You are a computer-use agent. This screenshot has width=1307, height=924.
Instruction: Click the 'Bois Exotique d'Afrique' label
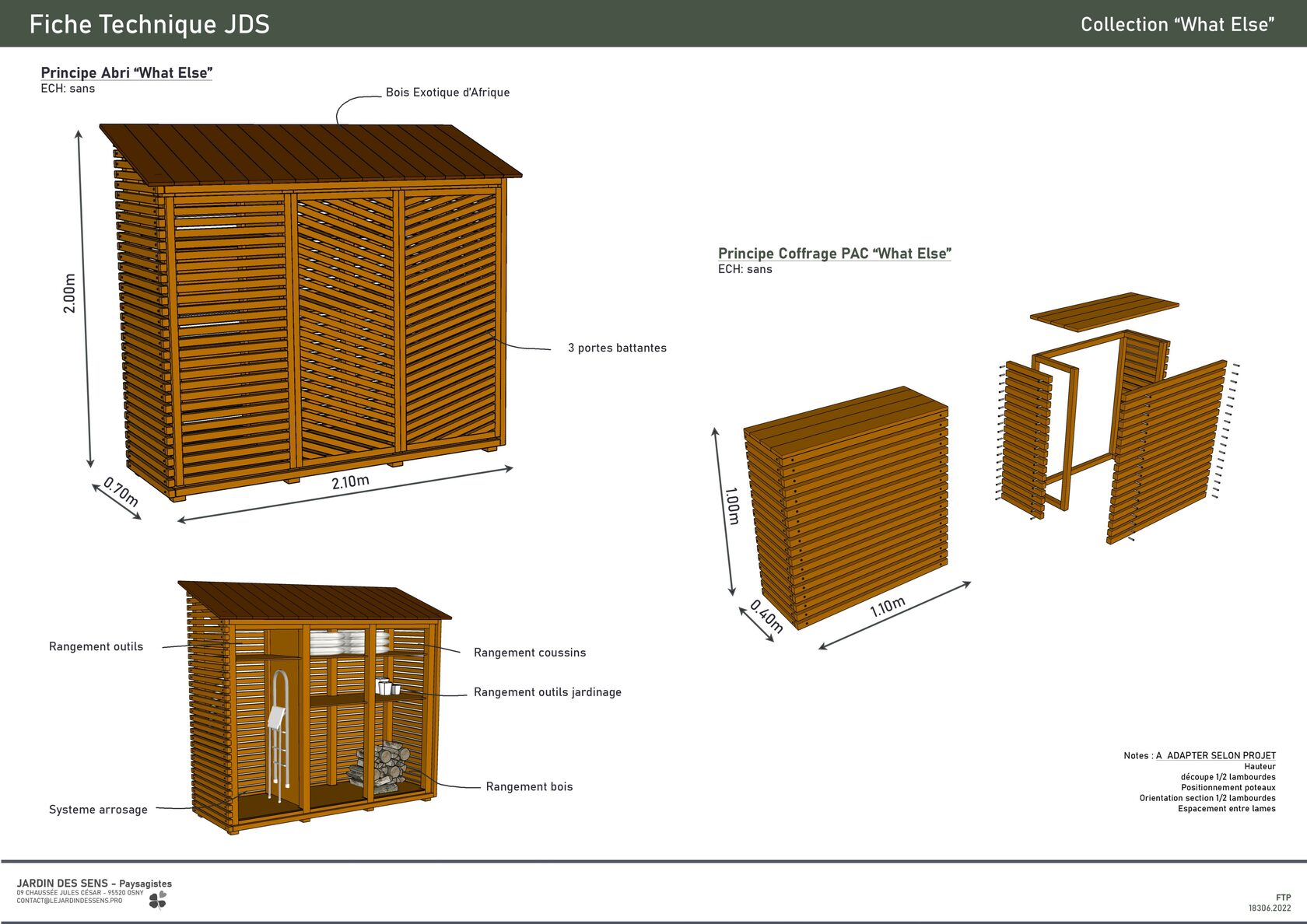pyautogui.click(x=447, y=92)
